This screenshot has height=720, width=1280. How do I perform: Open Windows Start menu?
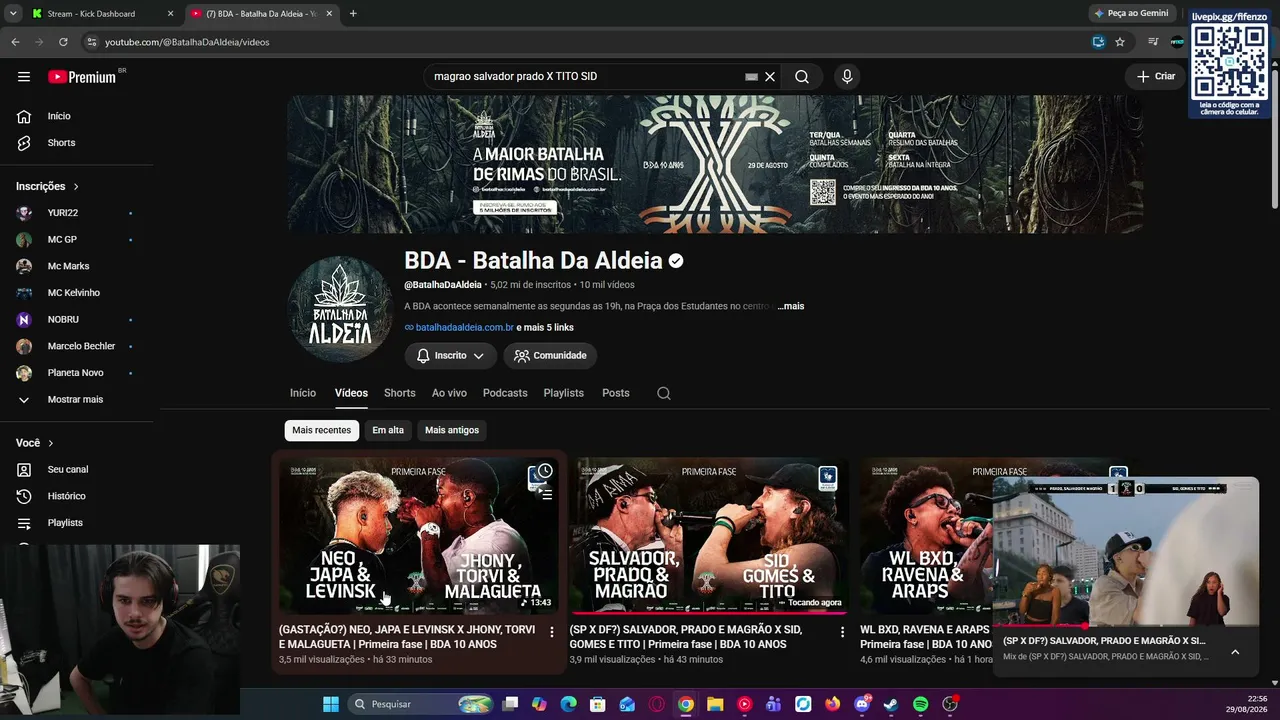click(x=331, y=704)
